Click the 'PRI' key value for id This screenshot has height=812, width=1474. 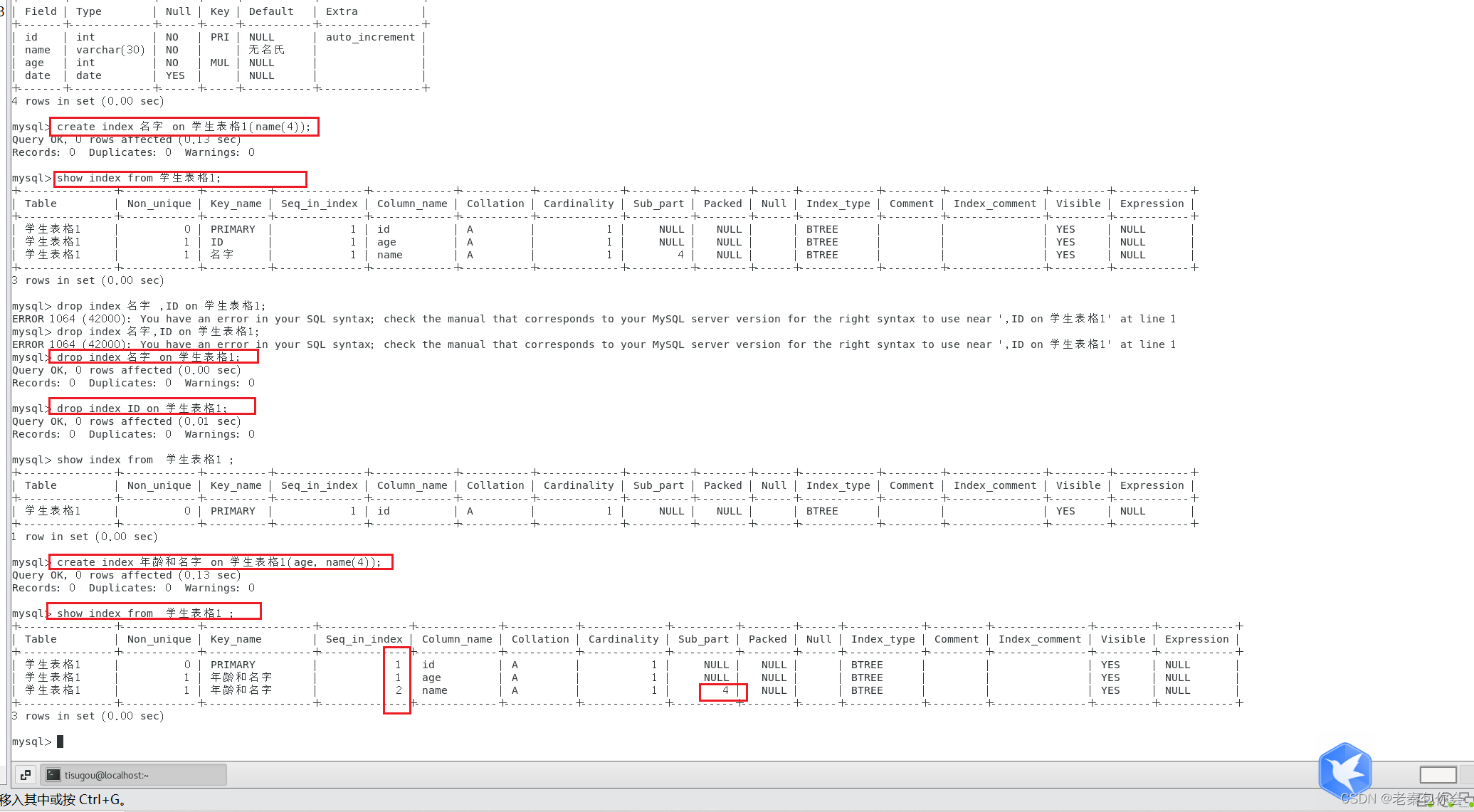(x=220, y=37)
